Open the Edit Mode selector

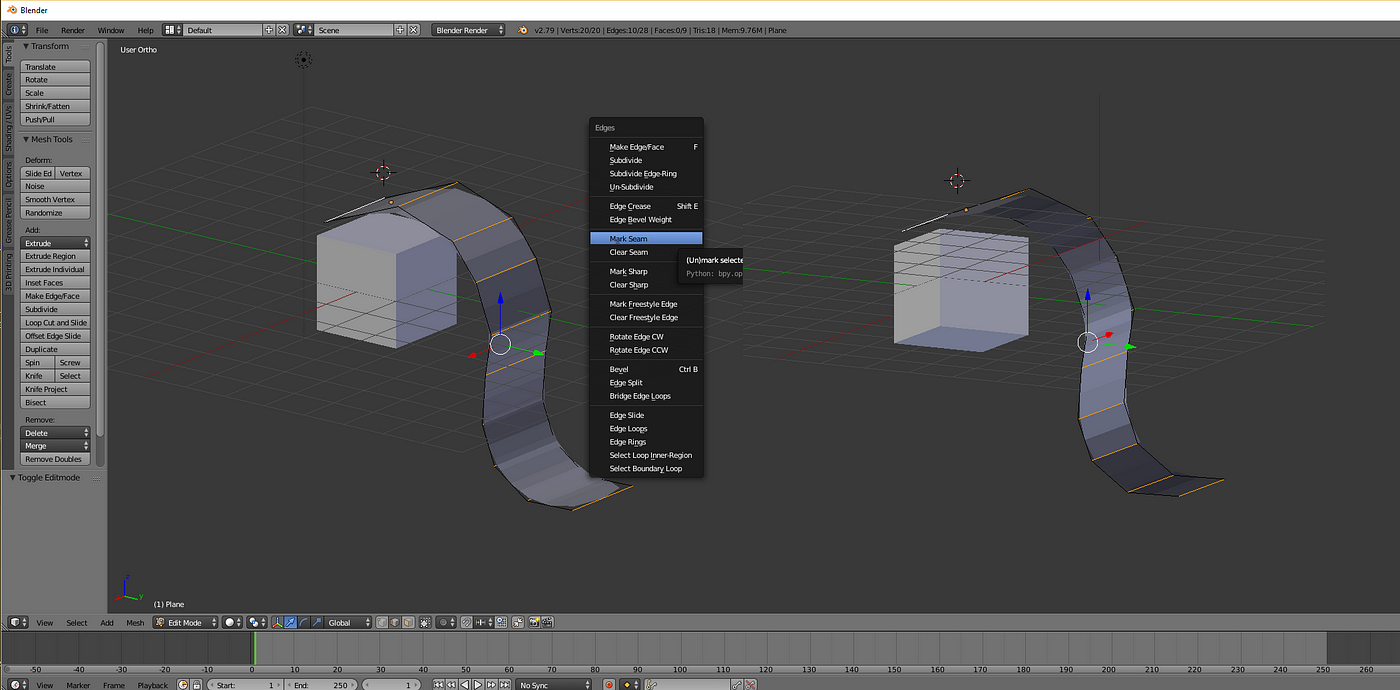tap(185, 622)
